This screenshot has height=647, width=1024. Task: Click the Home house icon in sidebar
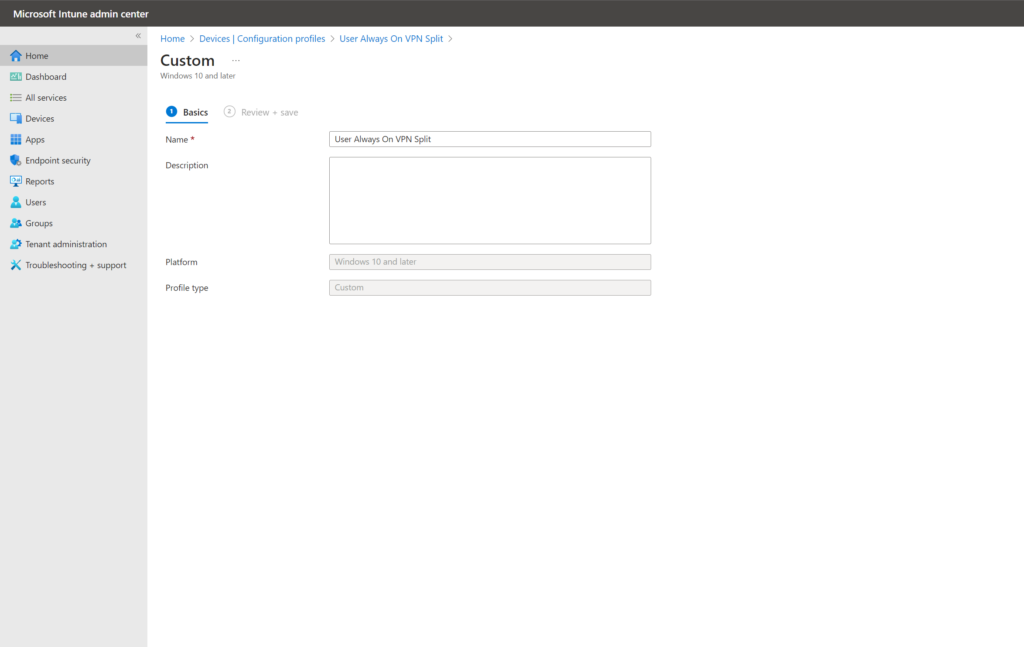16,55
